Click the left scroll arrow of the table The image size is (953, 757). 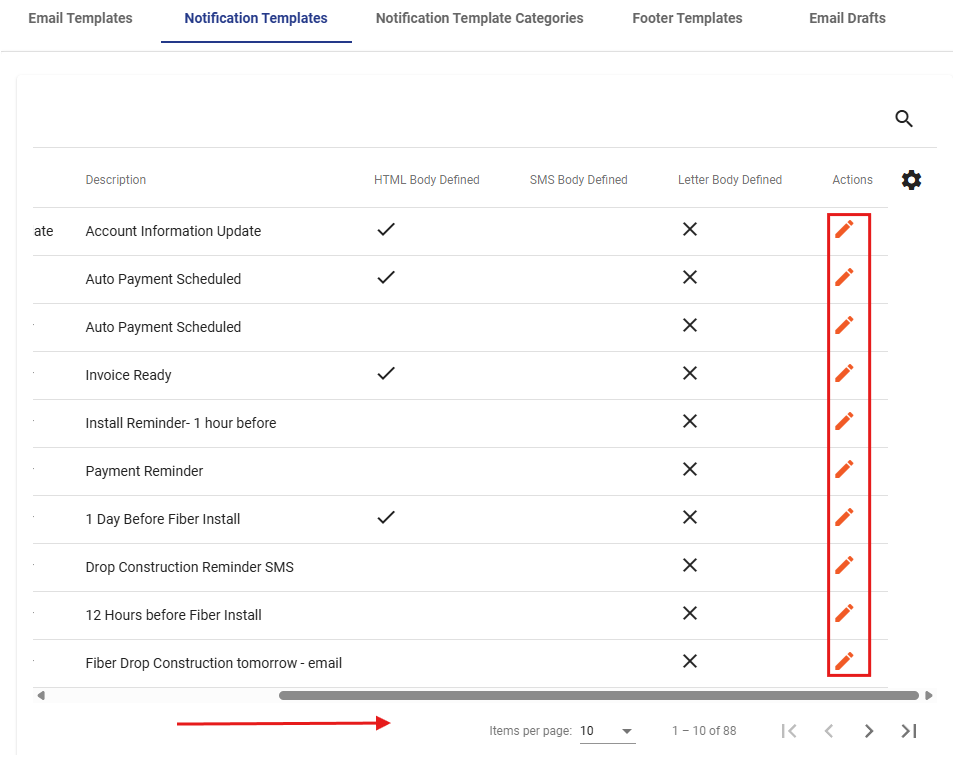41,695
